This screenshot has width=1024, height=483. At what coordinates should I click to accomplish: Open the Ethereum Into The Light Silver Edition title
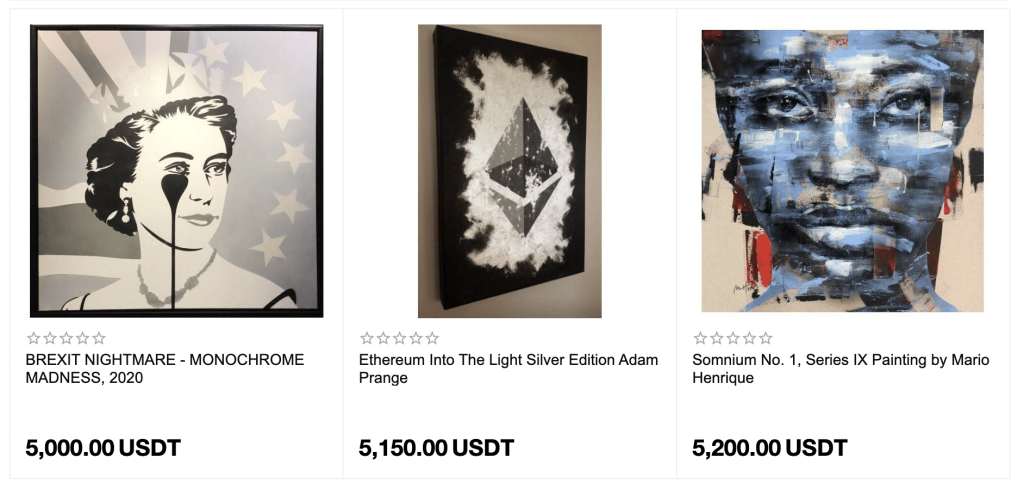[x=508, y=369]
